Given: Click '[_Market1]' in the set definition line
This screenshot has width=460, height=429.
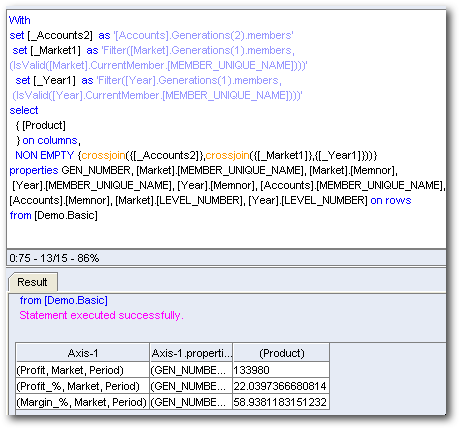Looking at the screenshot, I should coord(56,50).
